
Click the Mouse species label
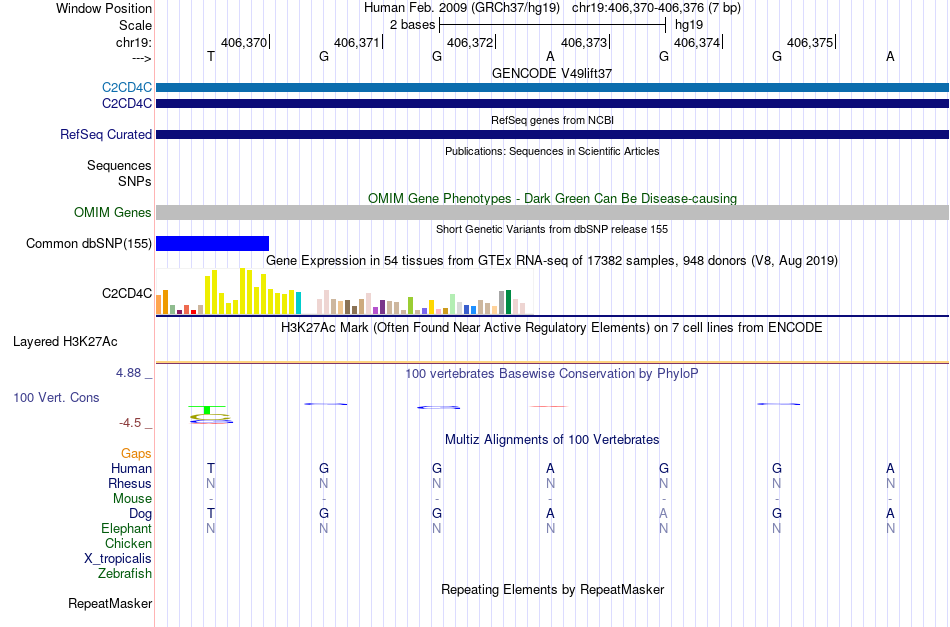[x=132, y=499]
